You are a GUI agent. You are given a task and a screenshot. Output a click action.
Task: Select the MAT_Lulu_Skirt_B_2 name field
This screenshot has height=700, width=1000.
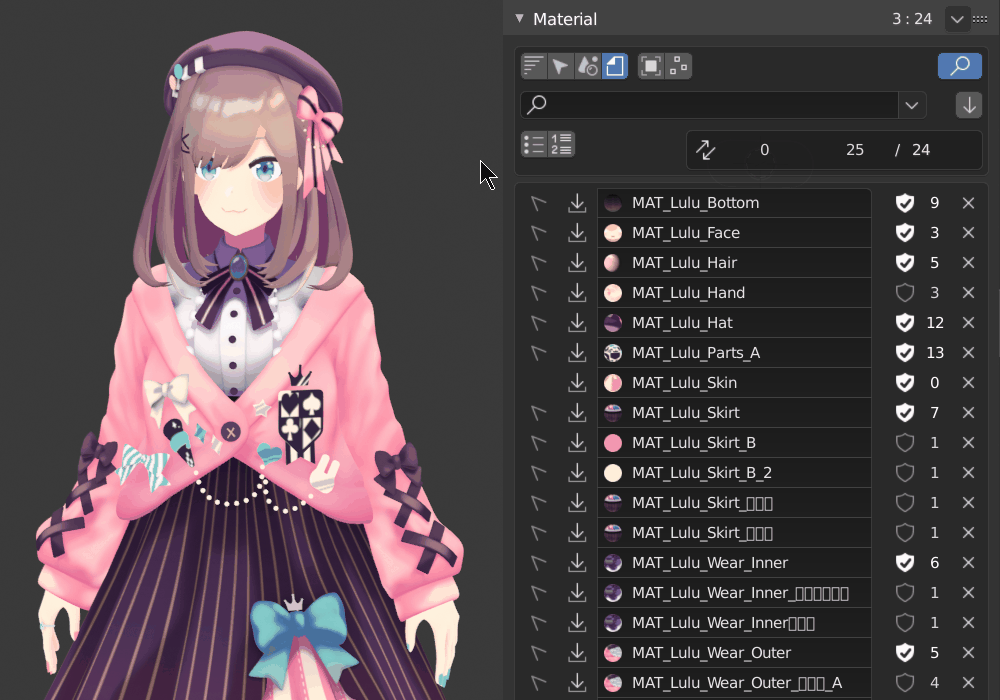pyautogui.click(x=734, y=472)
